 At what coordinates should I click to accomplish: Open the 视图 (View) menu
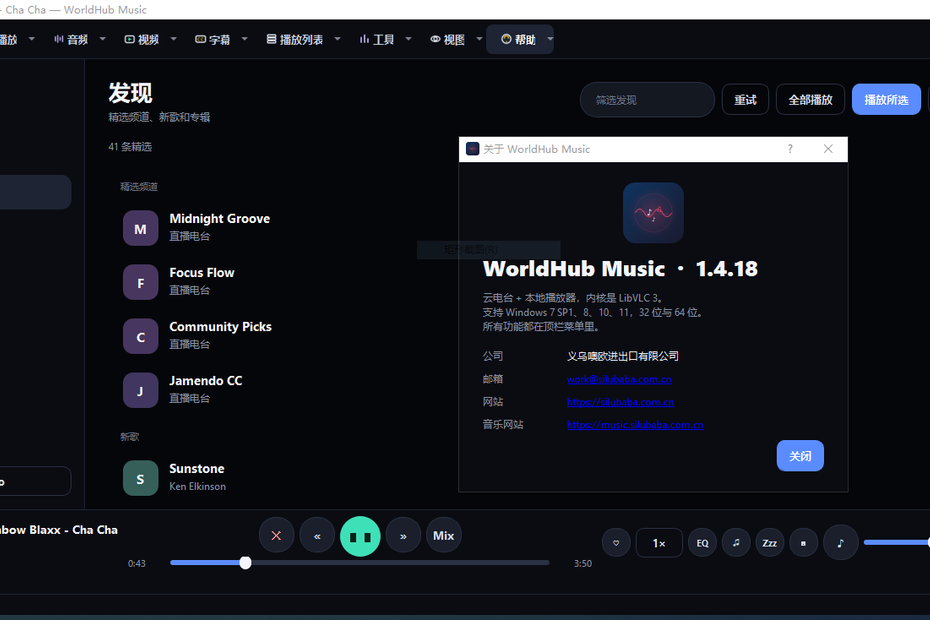coord(447,40)
